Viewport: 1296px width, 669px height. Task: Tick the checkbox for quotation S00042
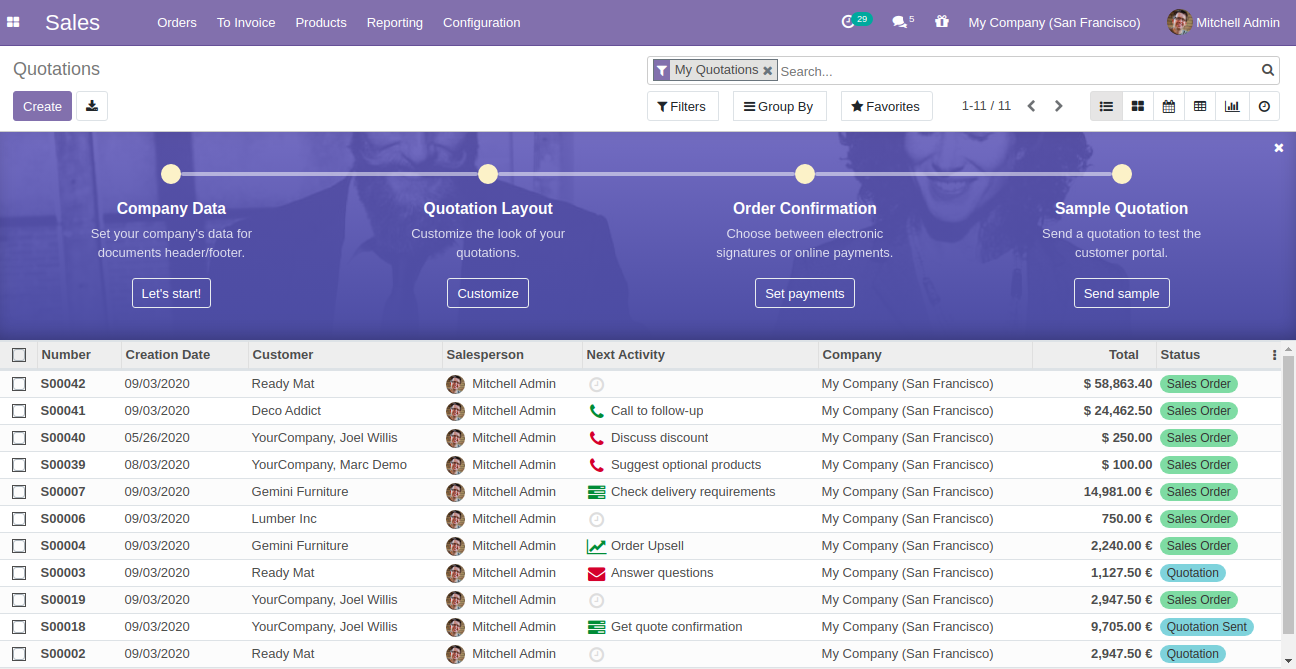click(18, 383)
